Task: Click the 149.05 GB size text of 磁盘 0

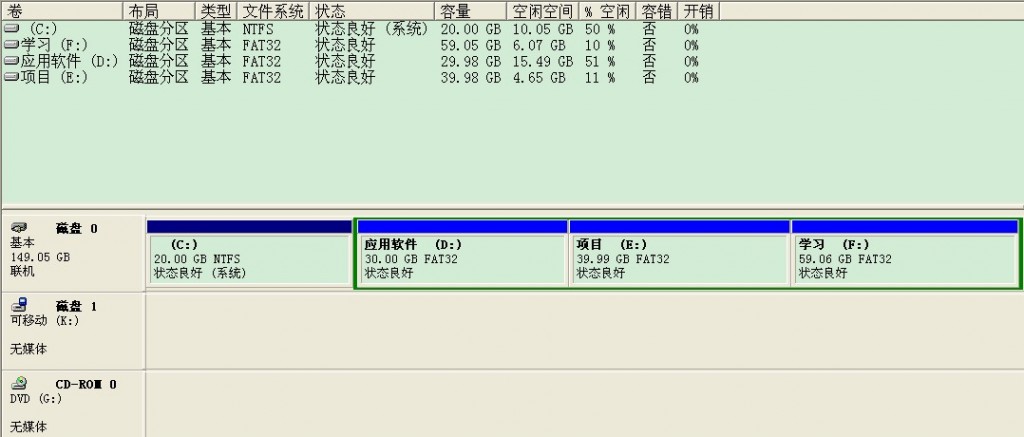Action: [40, 257]
